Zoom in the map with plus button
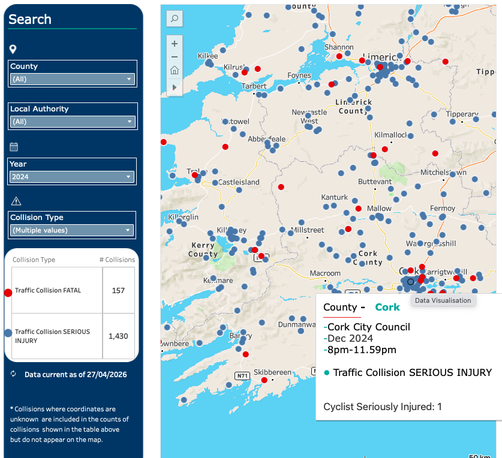Viewport: 502px width, 458px height. click(174, 44)
